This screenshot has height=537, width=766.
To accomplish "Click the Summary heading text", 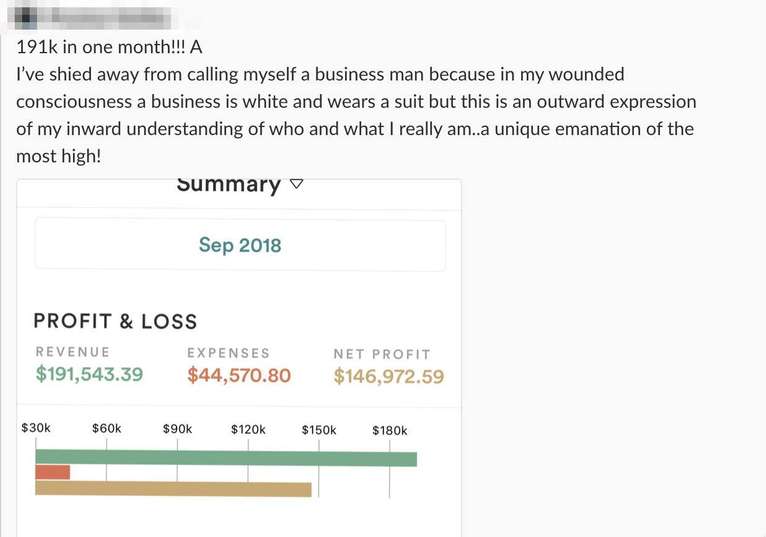I will (x=229, y=185).
